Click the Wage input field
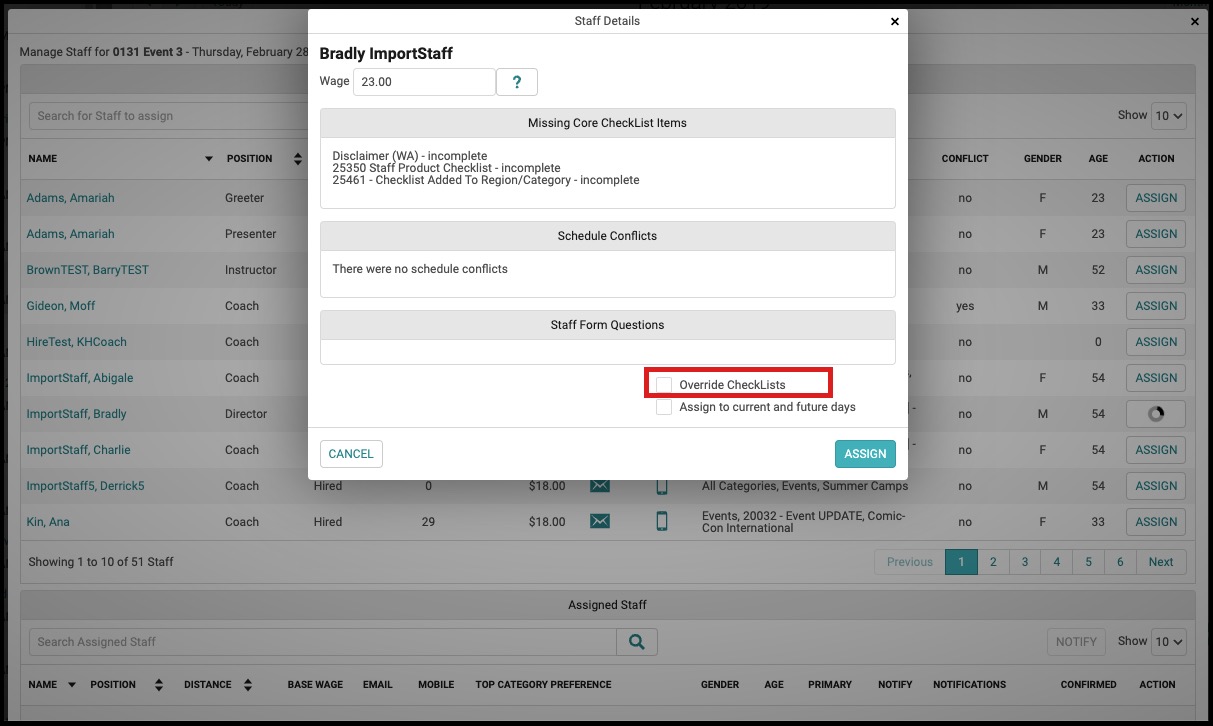 (x=424, y=82)
